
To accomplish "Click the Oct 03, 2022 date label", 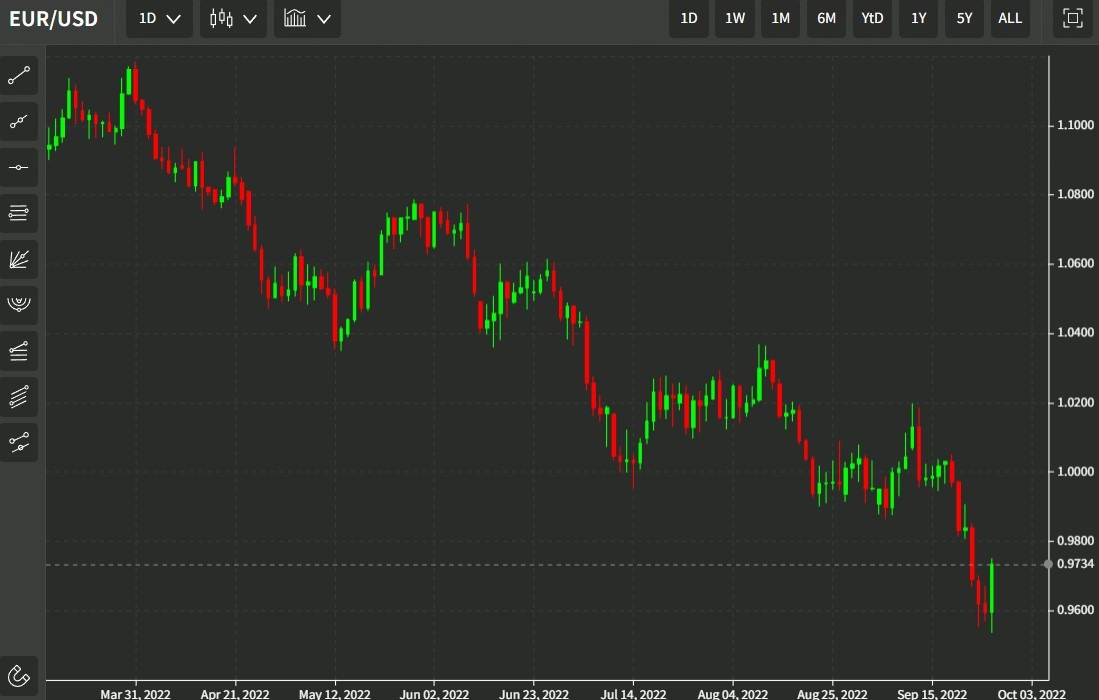I will (x=1032, y=694).
